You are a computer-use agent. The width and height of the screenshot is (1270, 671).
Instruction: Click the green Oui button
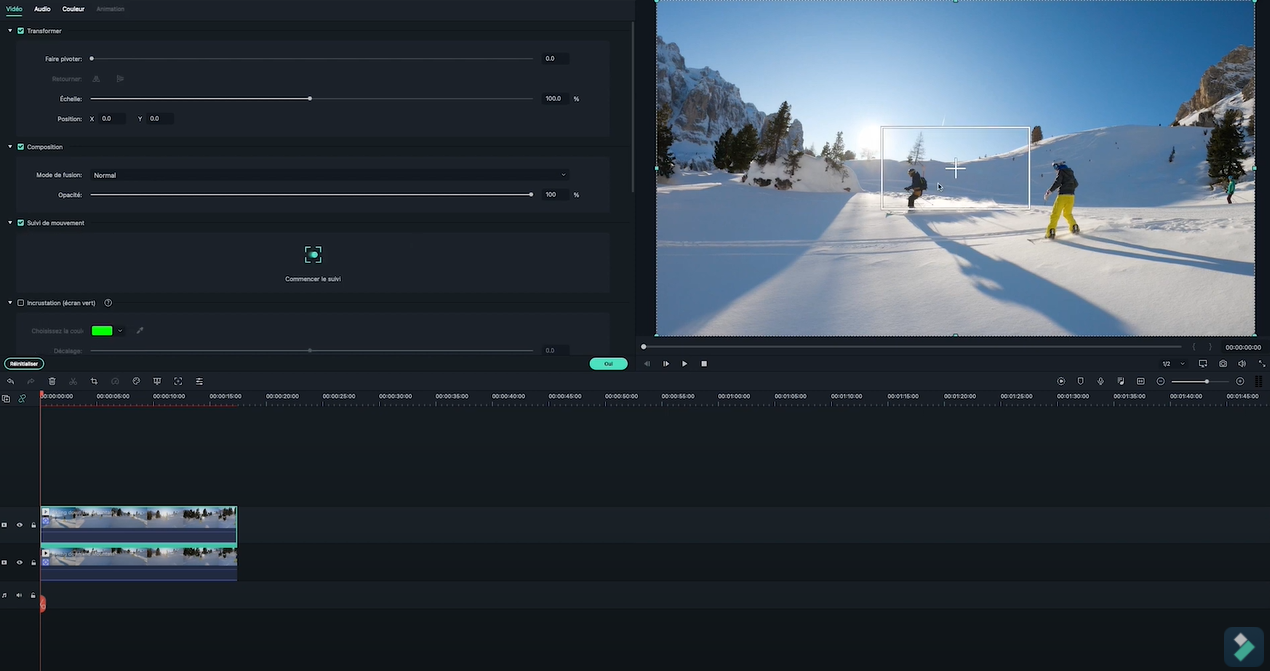click(x=608, y=364)
